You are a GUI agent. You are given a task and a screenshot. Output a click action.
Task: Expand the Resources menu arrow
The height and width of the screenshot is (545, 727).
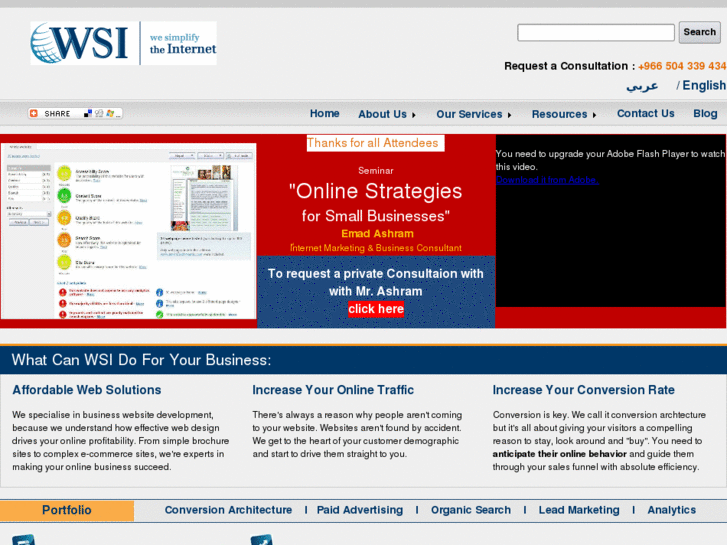click(x=594, y=115)
